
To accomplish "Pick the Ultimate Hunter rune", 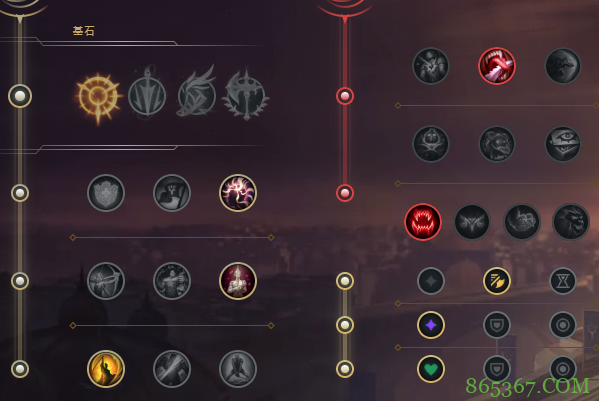I will click(x=571, y=222).
